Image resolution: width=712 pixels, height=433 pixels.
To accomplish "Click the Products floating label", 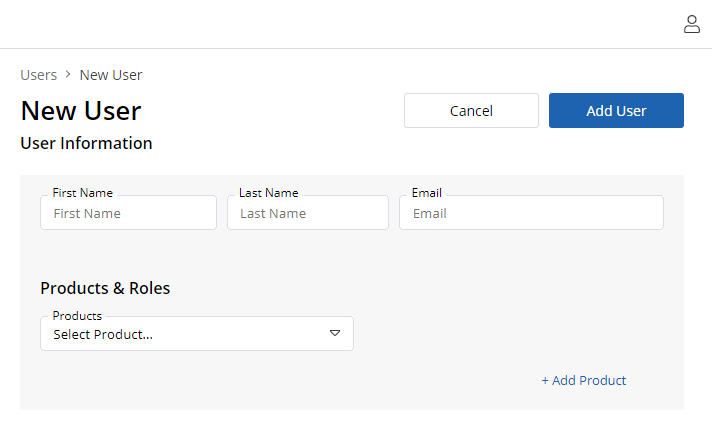I will pyautogui.click(x=77, y=315).
